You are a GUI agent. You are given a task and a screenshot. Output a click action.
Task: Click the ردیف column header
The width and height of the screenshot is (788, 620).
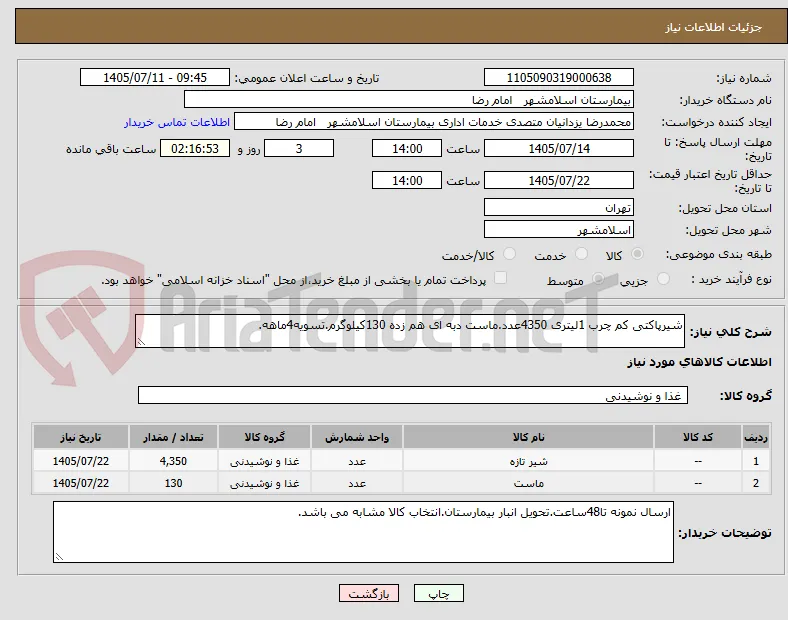tap(755, 437)
